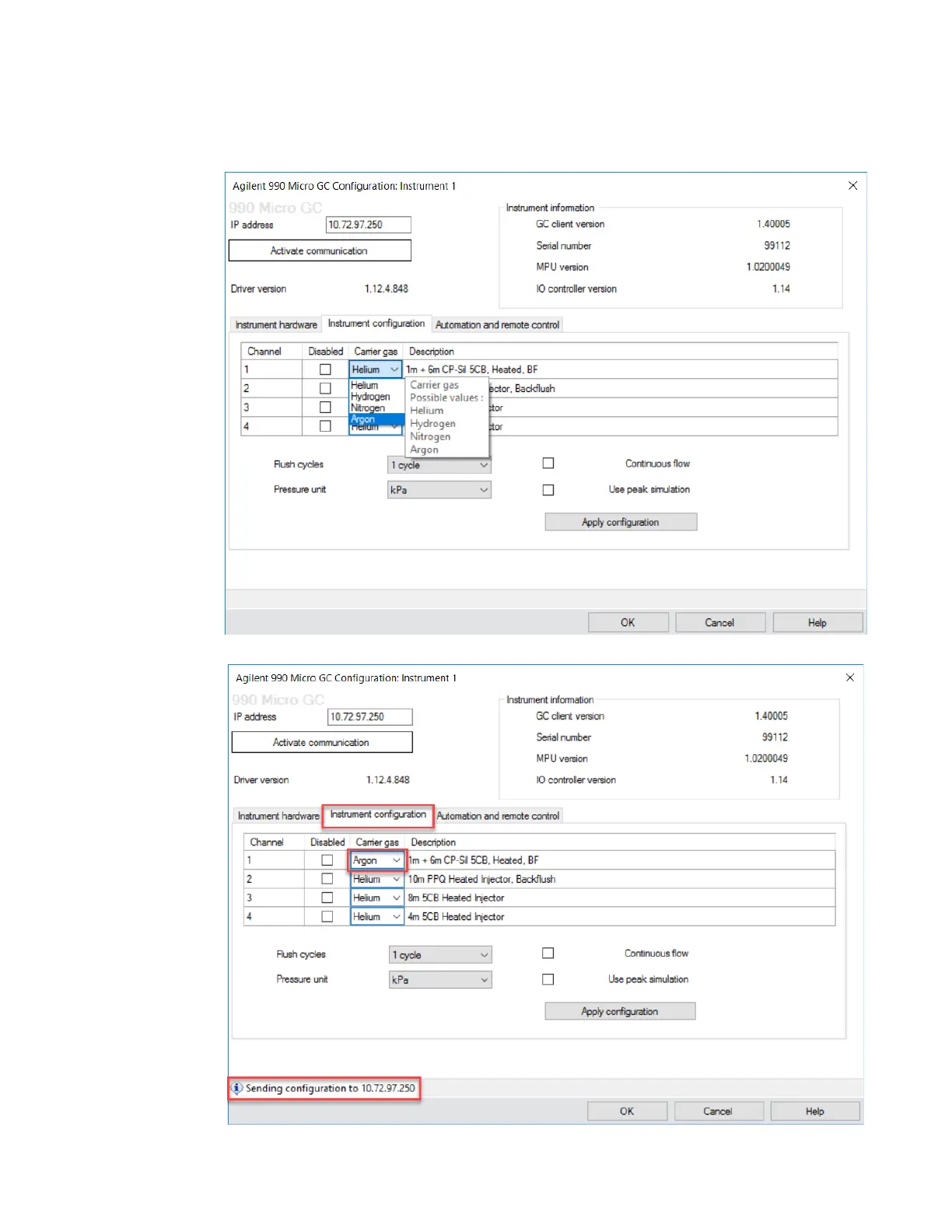Switch to Instrument hardware tab, upper dialog
This screenshot has width=952, height=1232.
(x=276, y=325)
